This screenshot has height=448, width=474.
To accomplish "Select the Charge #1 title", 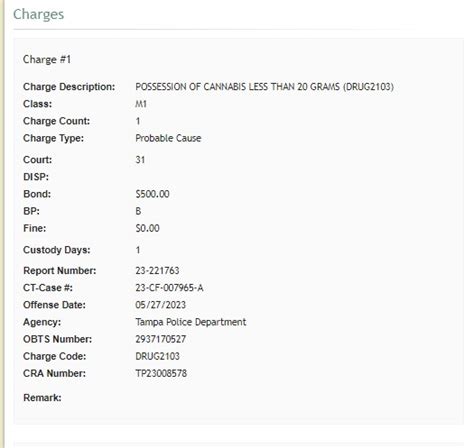I will click(x=47, y=60).
